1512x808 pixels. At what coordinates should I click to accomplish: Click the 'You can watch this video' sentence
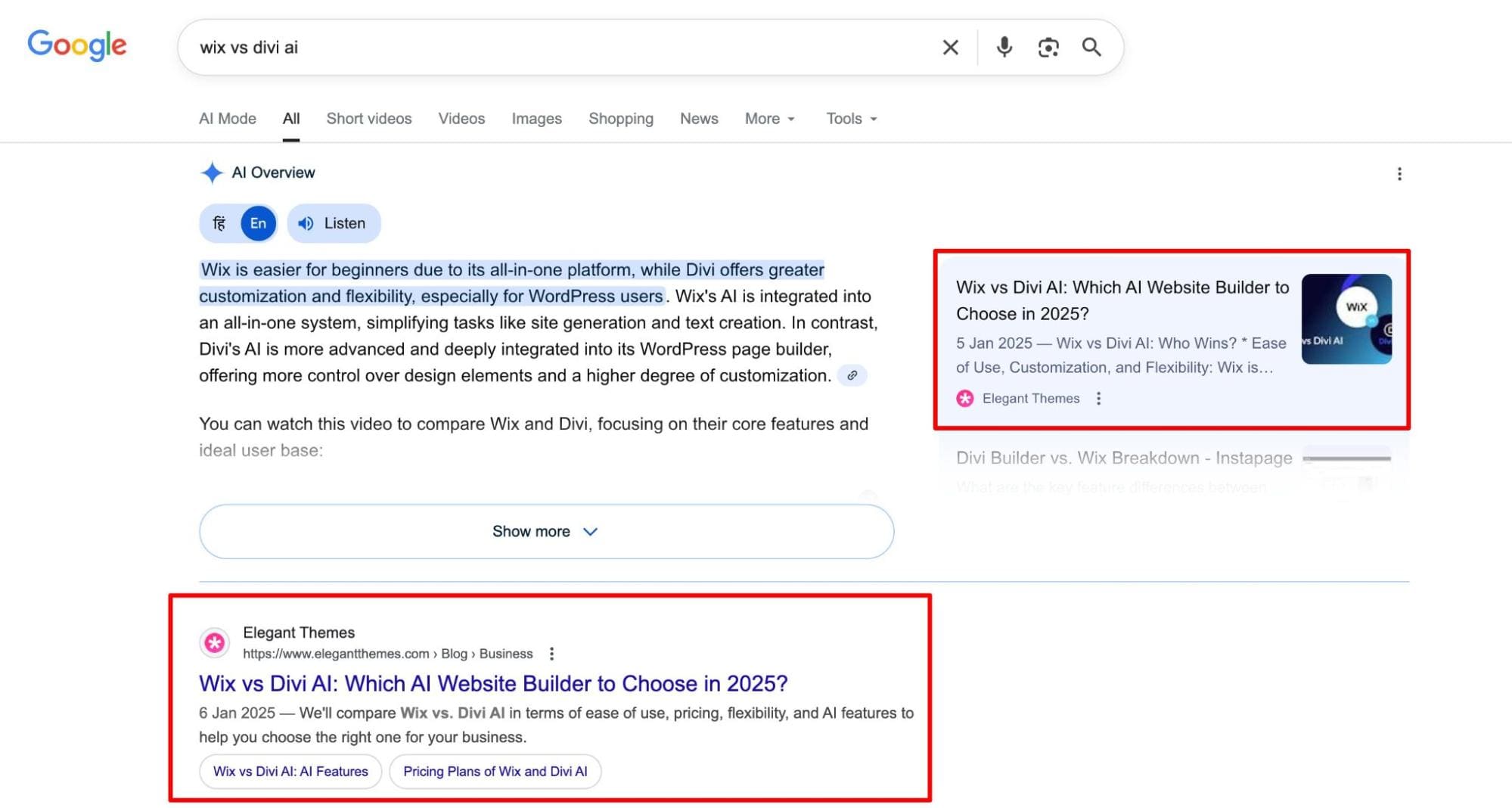tap(533, 437)
